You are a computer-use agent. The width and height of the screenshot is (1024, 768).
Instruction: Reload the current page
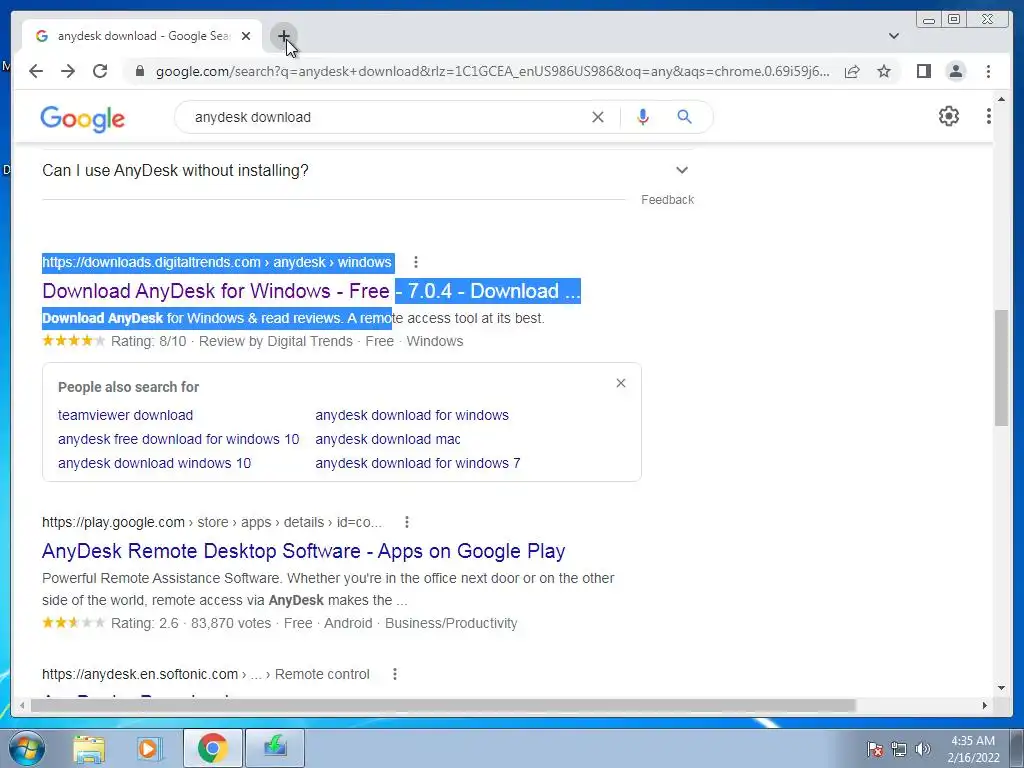(100, 71)
